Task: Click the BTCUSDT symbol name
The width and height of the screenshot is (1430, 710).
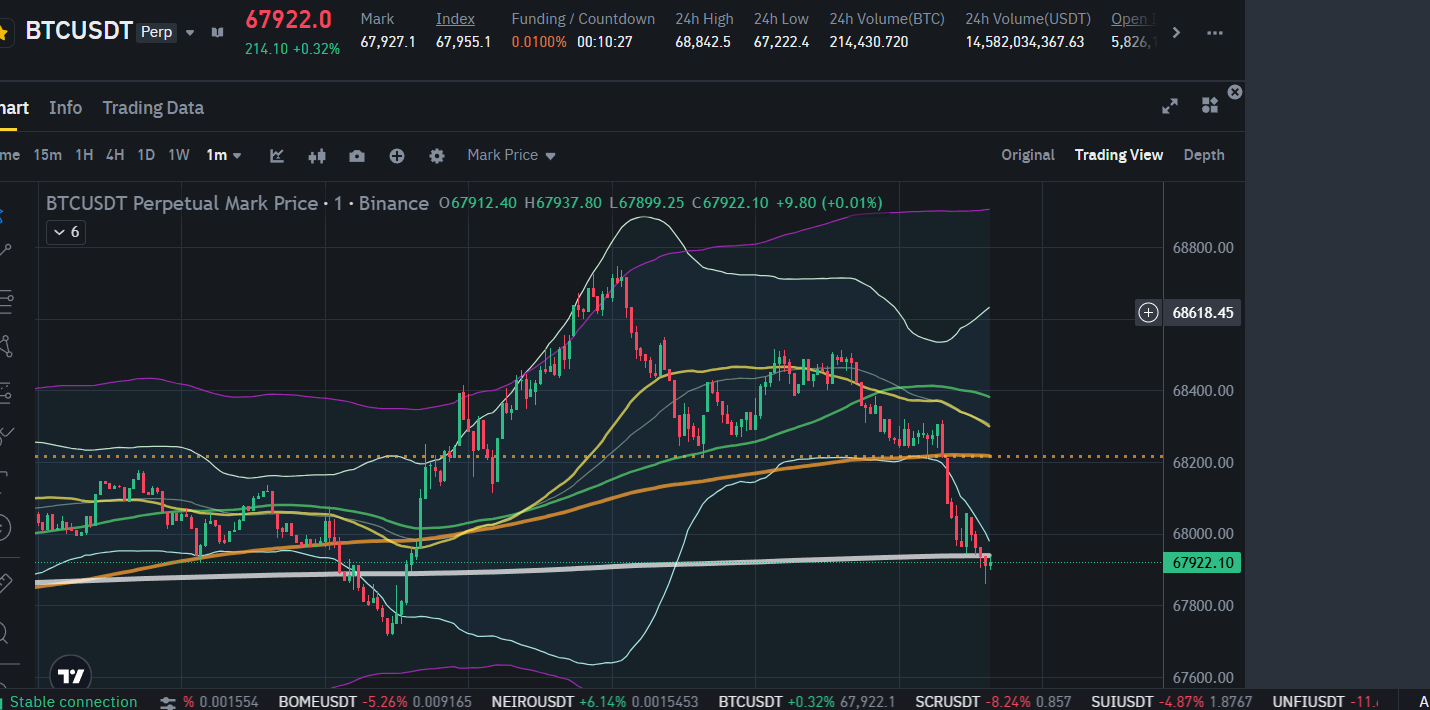Action: point(79,31)
